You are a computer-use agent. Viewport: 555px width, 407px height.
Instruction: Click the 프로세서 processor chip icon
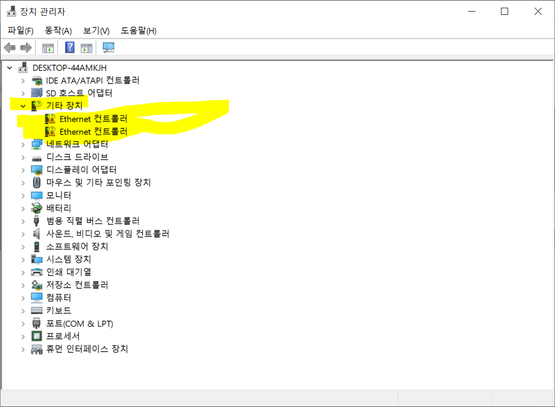36,336
